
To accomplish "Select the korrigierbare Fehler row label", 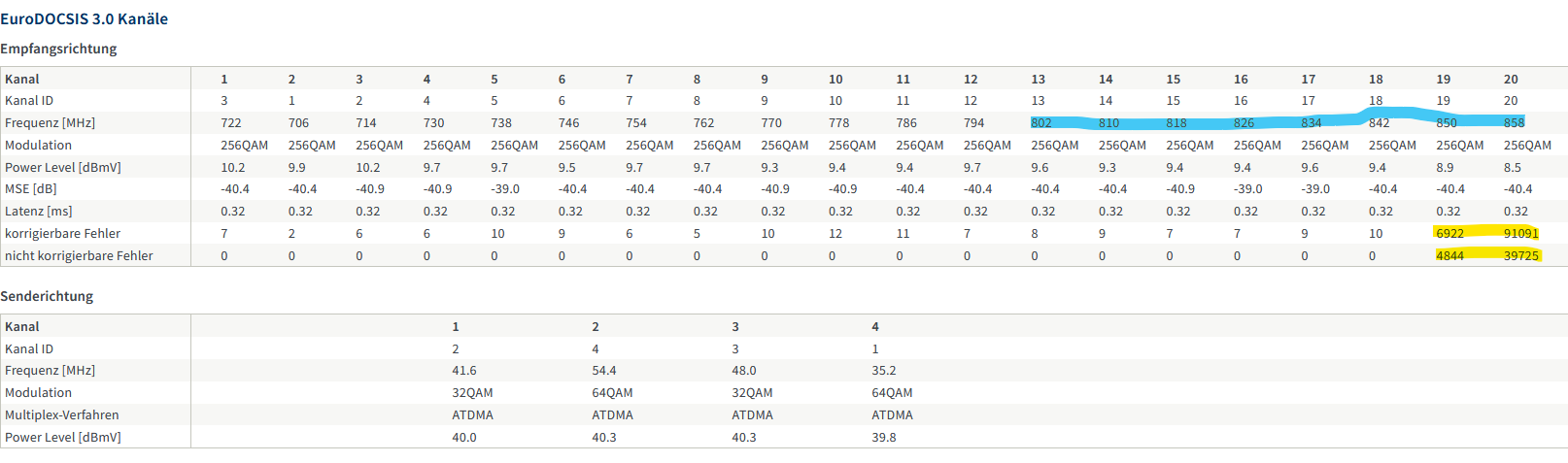I will 62,233.
